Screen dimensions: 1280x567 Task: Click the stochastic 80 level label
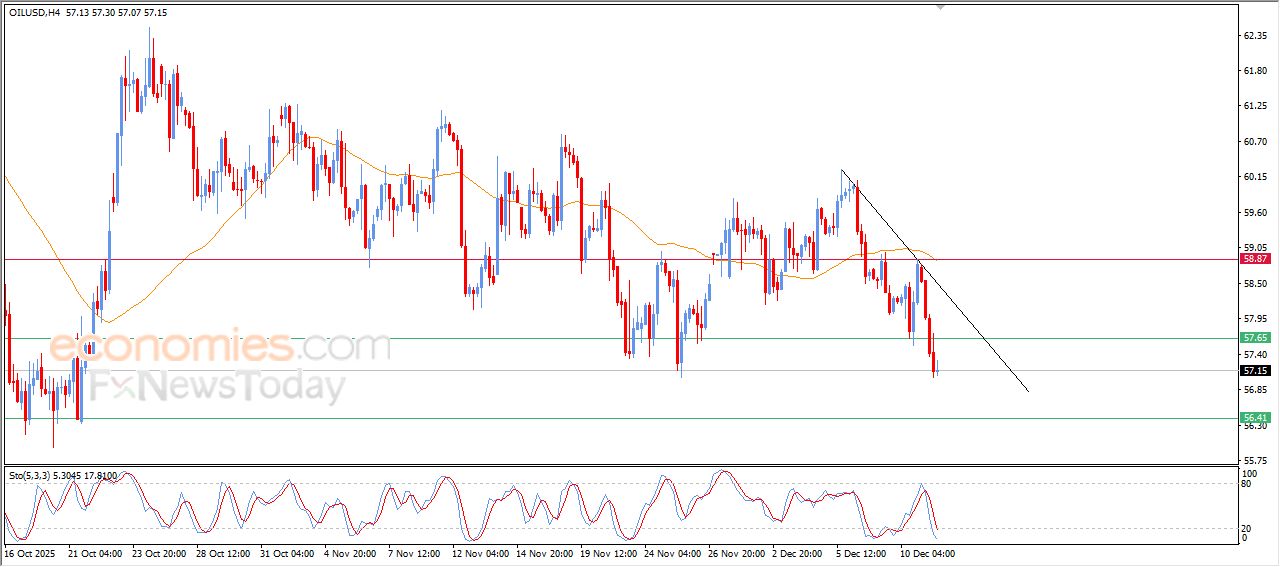1245,484
